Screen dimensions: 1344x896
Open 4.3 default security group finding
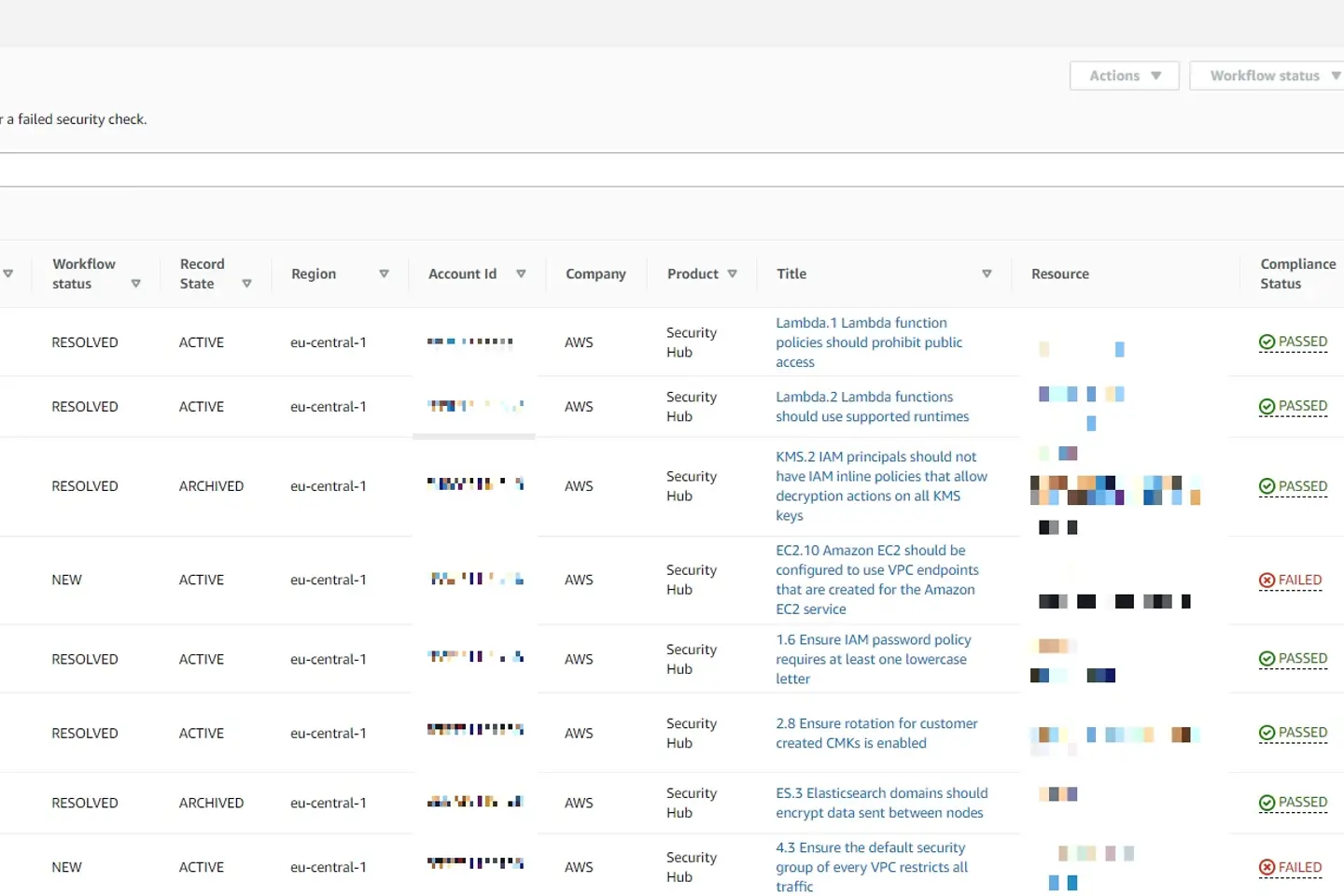(871, 867)
